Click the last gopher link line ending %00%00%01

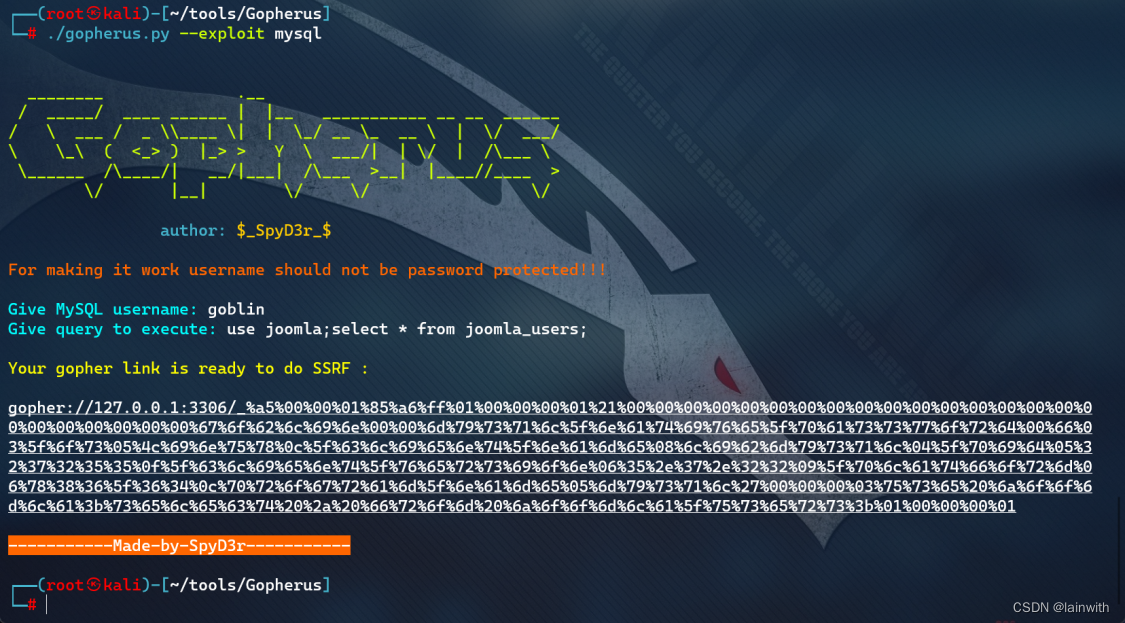(512, 507)
